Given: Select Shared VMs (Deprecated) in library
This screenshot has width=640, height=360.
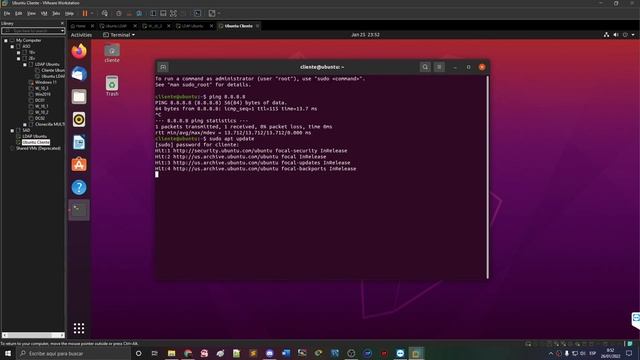Looking at the screenshot, I should [38, 148].
